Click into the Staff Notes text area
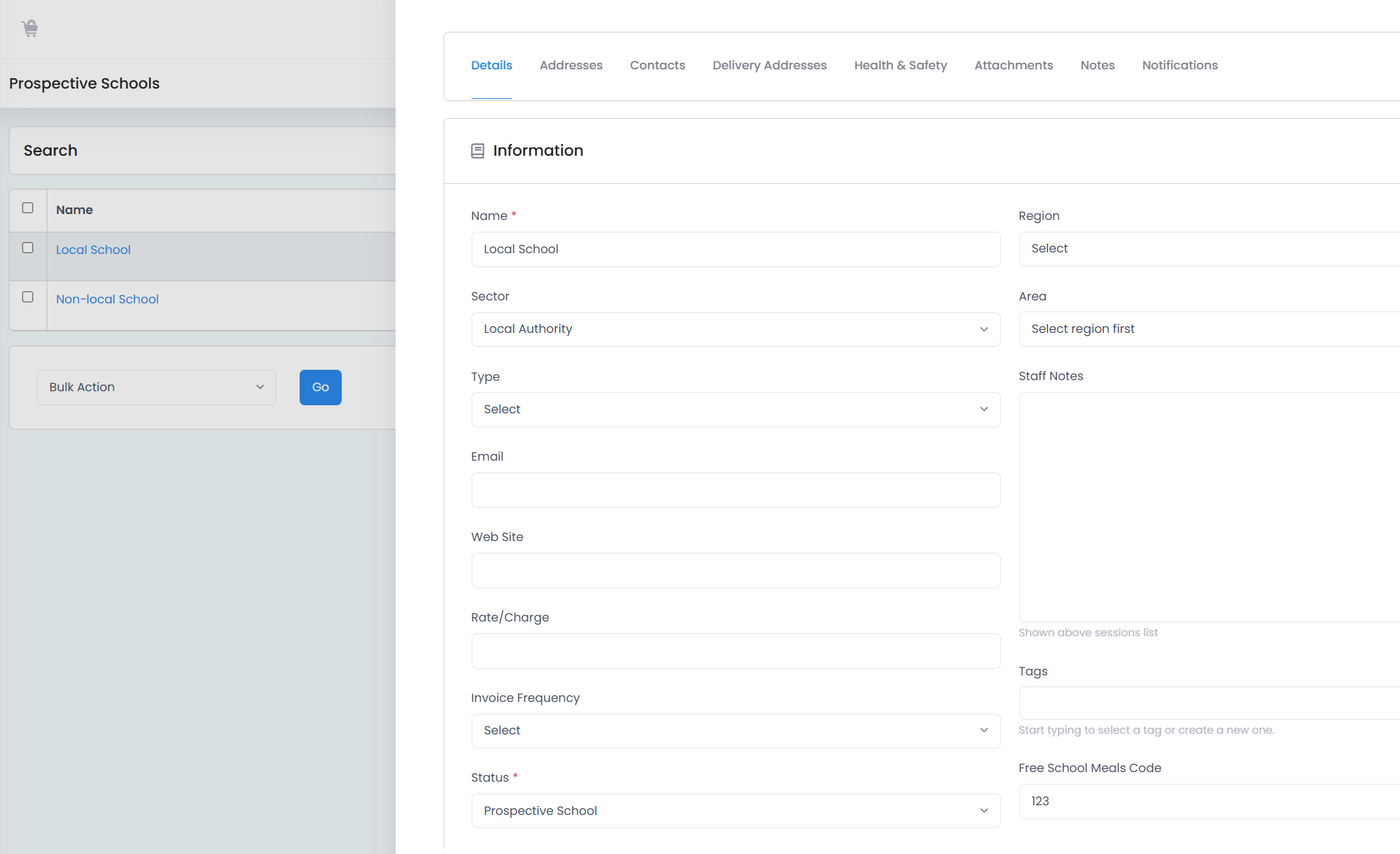The width and height of the screenshot is (1400, 854). 1209,507
